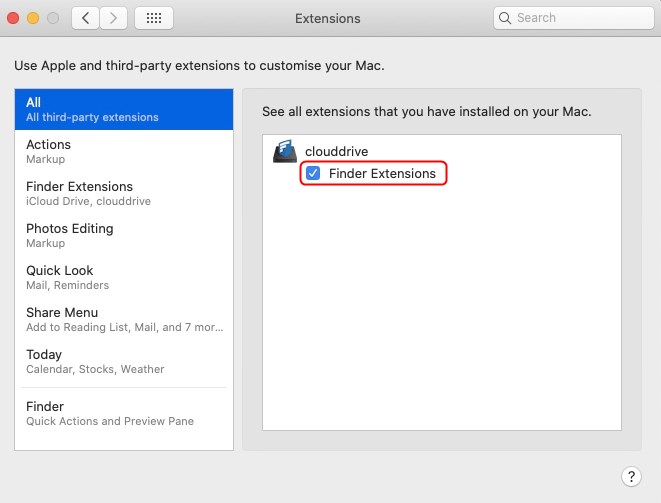Select the All extensions category

[x=124, y=109]
